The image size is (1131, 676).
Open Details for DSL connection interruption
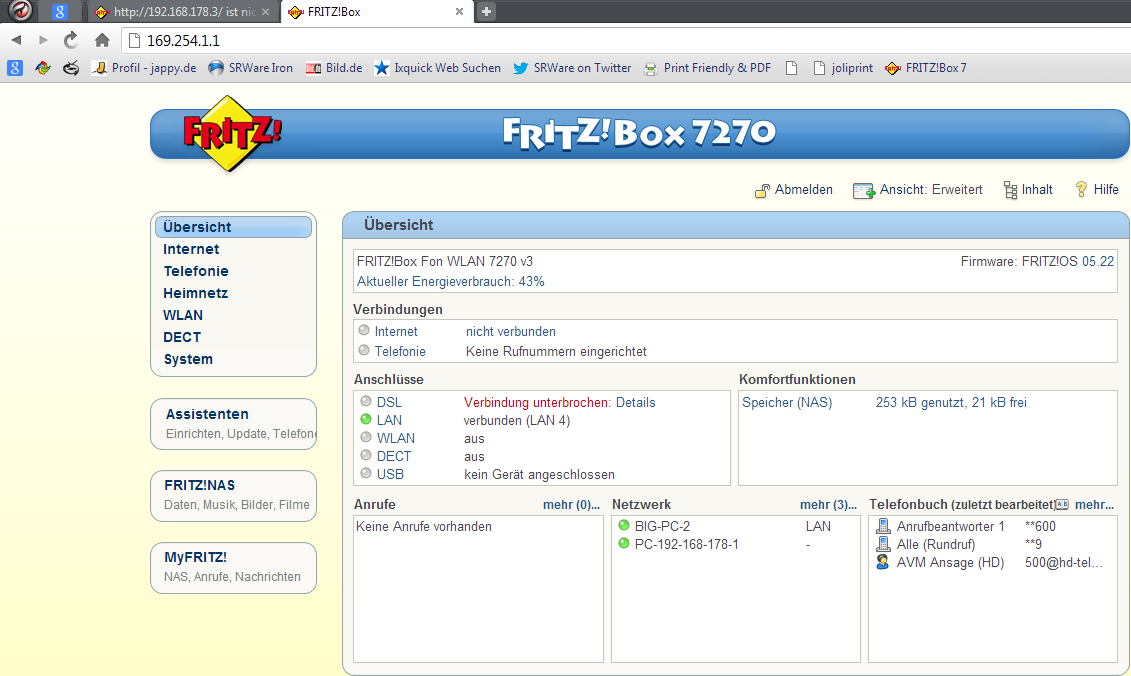(x=635, y=403)
